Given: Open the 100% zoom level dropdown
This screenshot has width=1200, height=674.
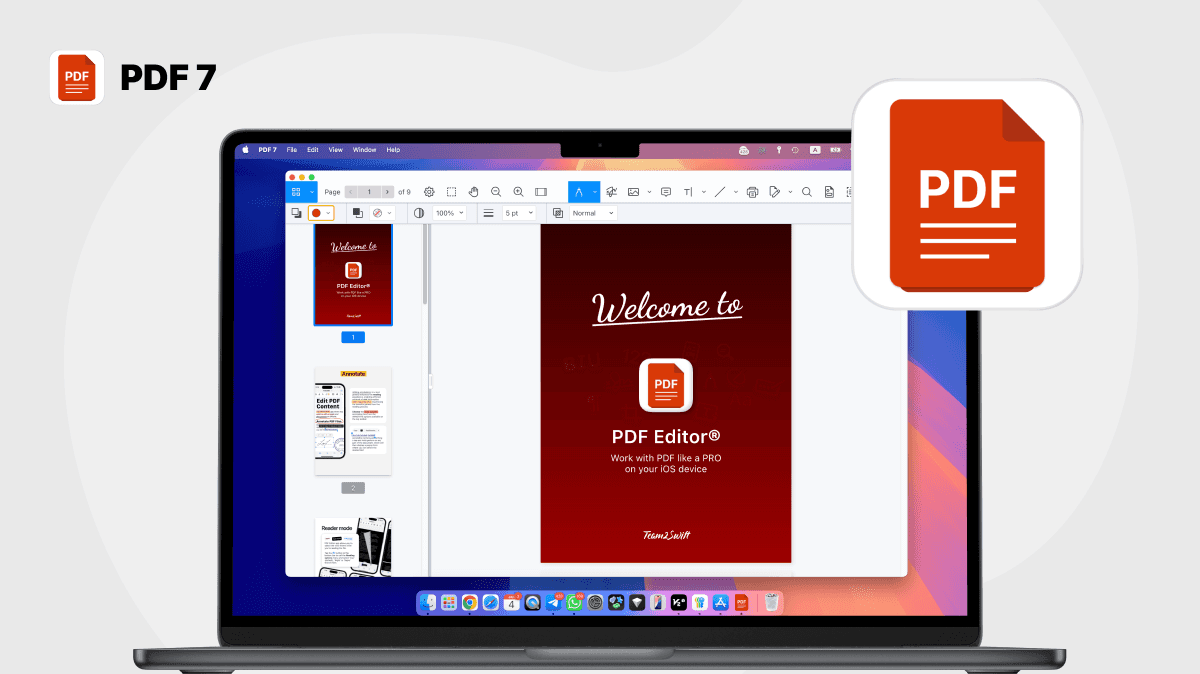Looking at the screenshot, I should (445, 212).
